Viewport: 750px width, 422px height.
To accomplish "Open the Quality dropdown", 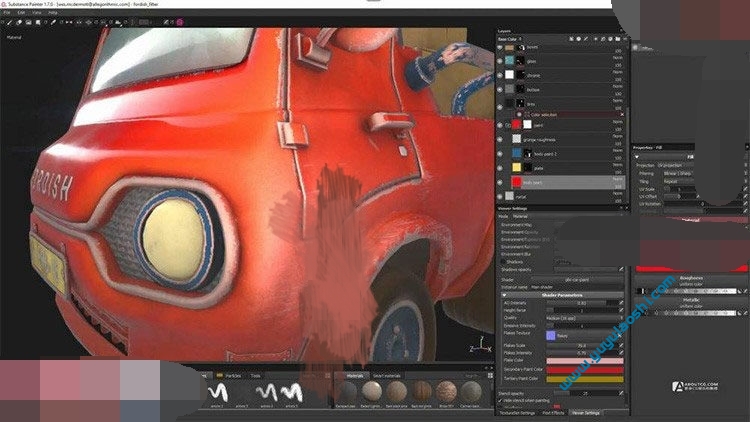I will [585, 318].
